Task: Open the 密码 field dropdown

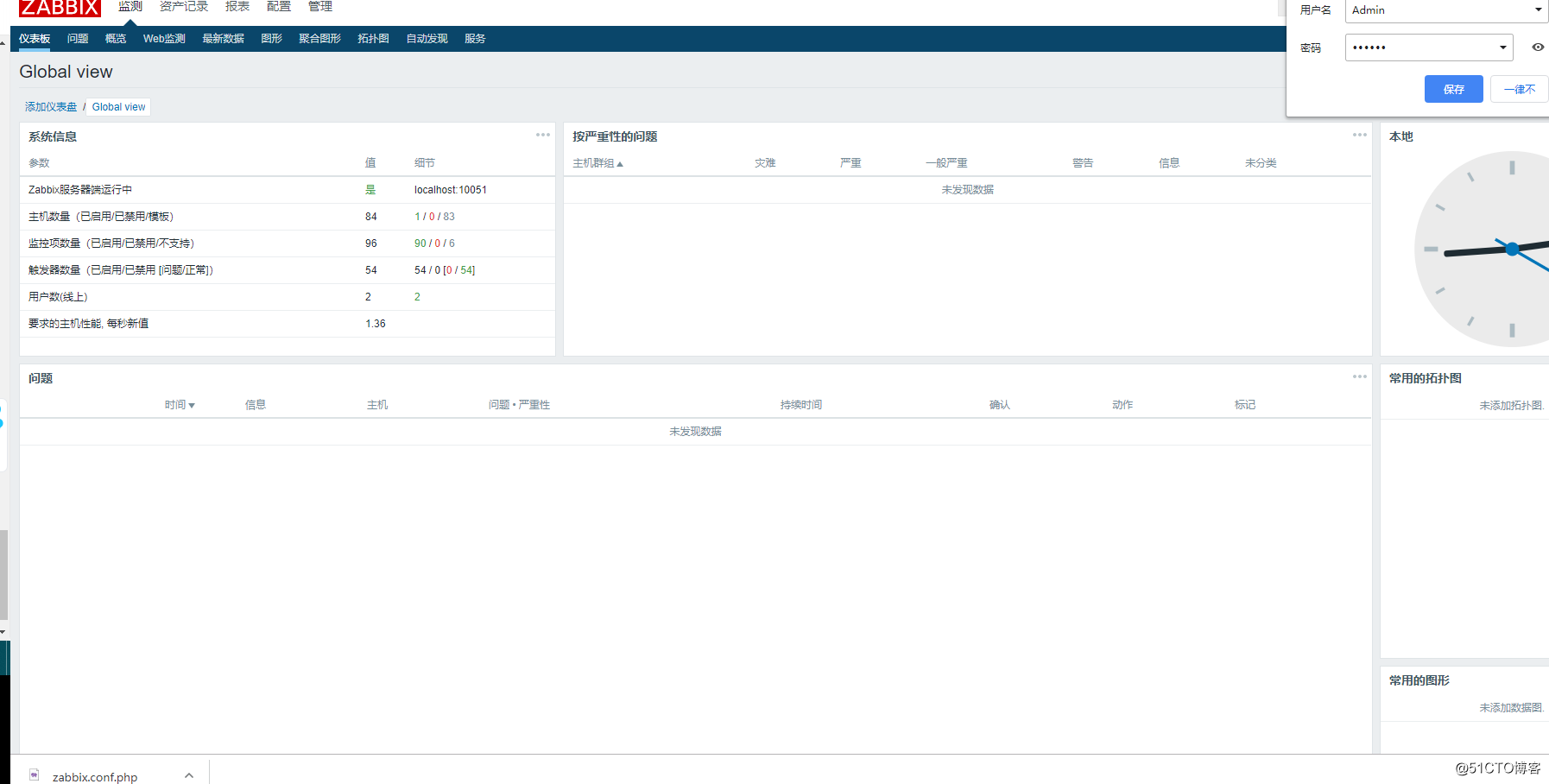Action: tap(1503, 47)
